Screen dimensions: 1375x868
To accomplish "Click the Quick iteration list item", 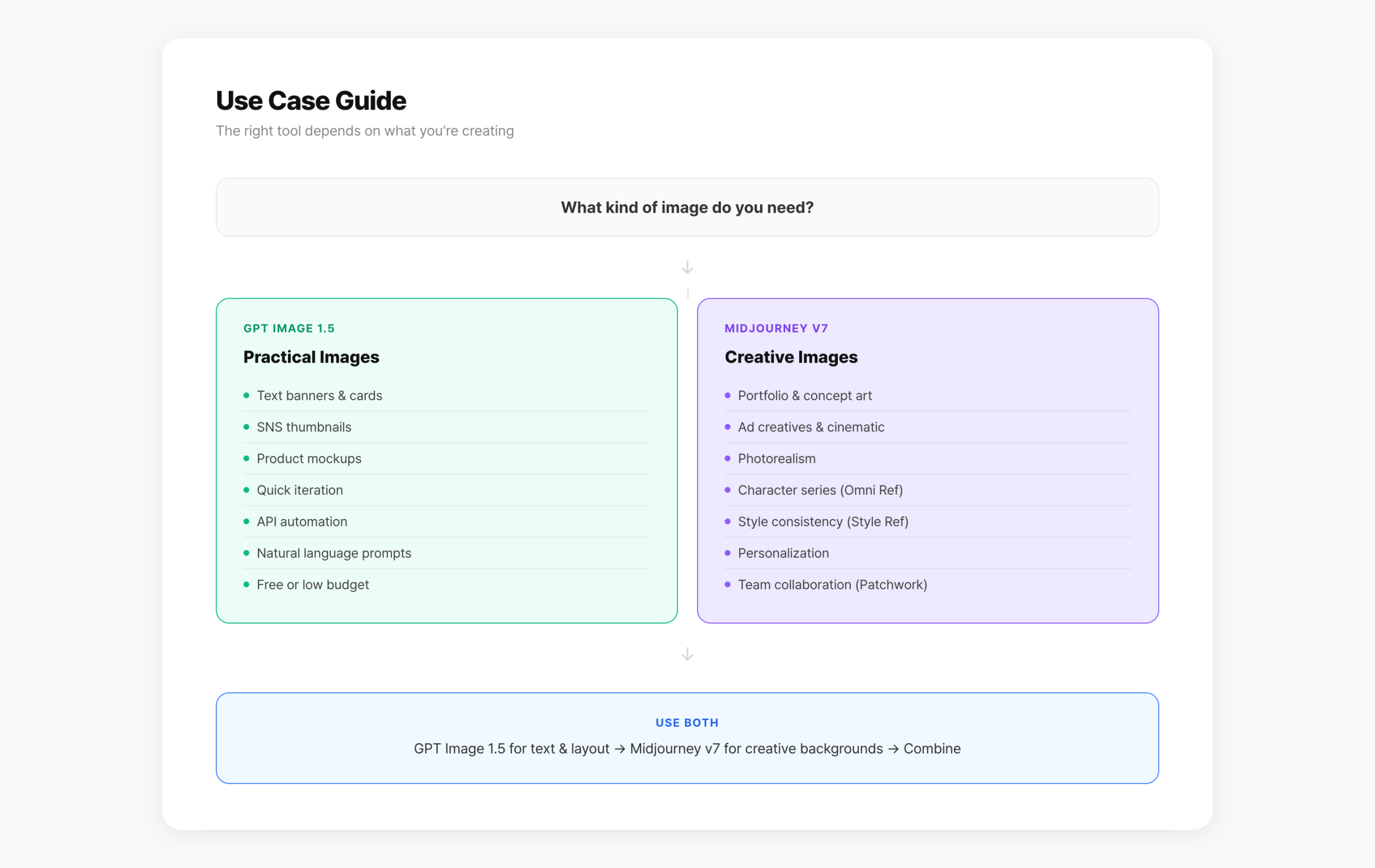I will click(x=299, y=490).
